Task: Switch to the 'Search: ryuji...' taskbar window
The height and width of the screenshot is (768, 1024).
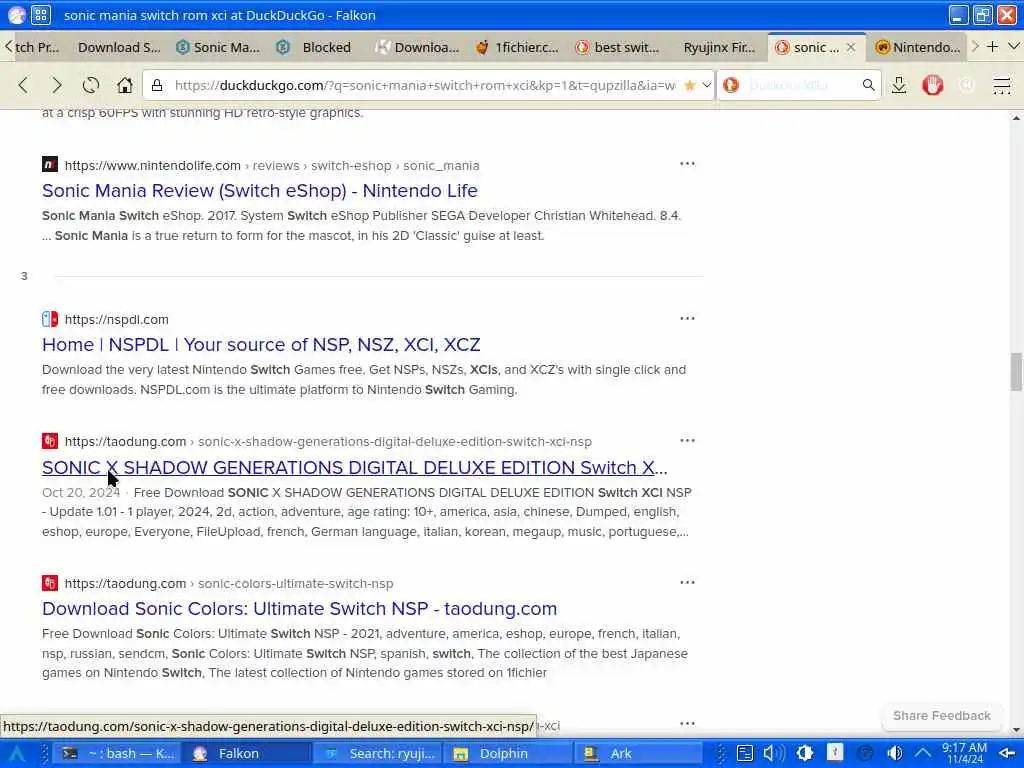Action: coord(377,754)
